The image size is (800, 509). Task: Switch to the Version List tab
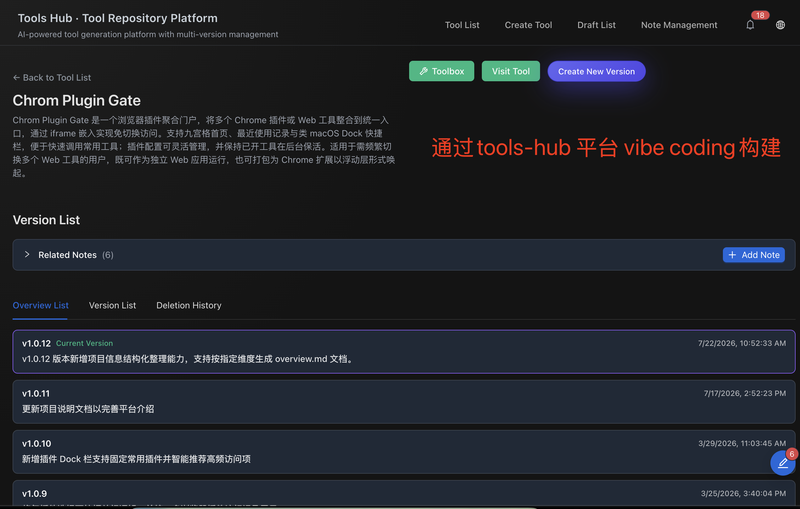pyautogui.click(x=112, y=306)
